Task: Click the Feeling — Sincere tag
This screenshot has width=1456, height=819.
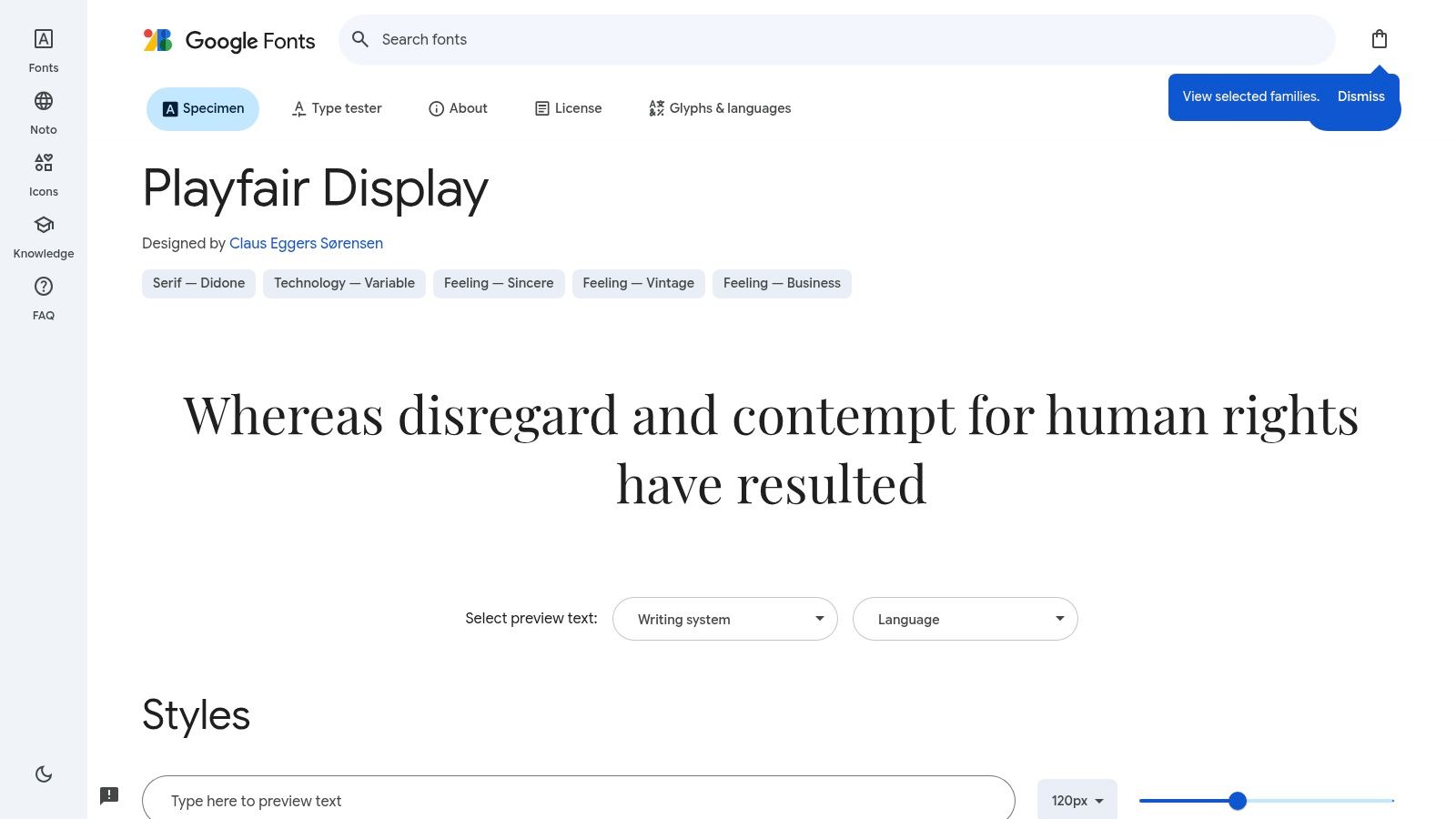Action: coord(499,284)
